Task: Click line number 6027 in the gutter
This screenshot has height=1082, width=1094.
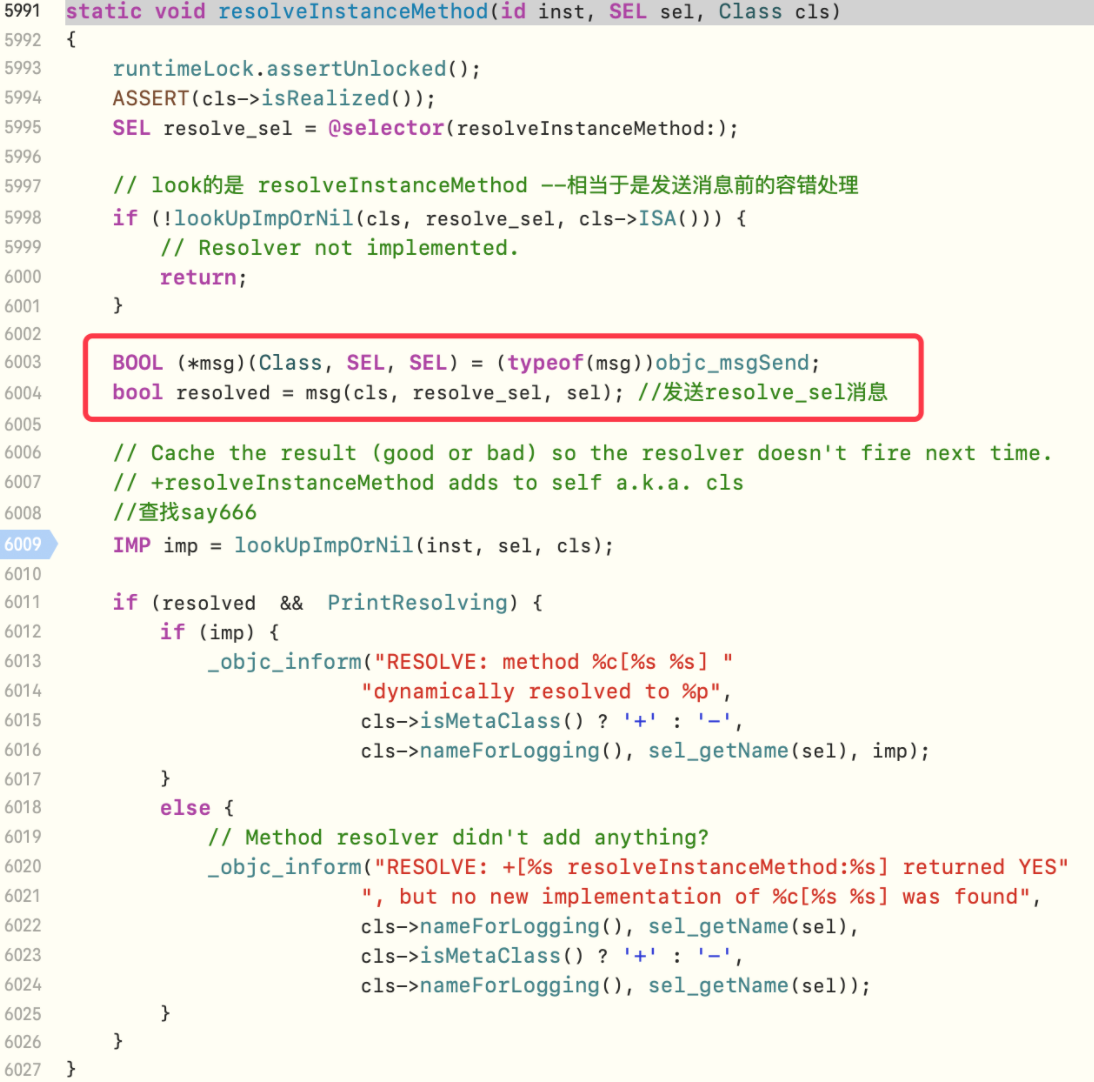Action: [22, 1069]
